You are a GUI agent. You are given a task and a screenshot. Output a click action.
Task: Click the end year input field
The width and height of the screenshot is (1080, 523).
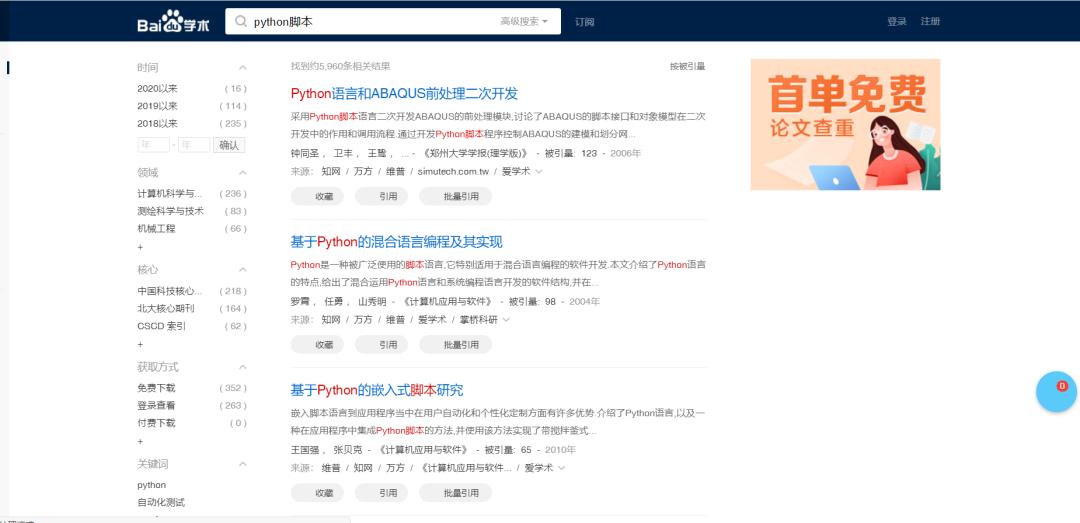(x=194, y=145)
